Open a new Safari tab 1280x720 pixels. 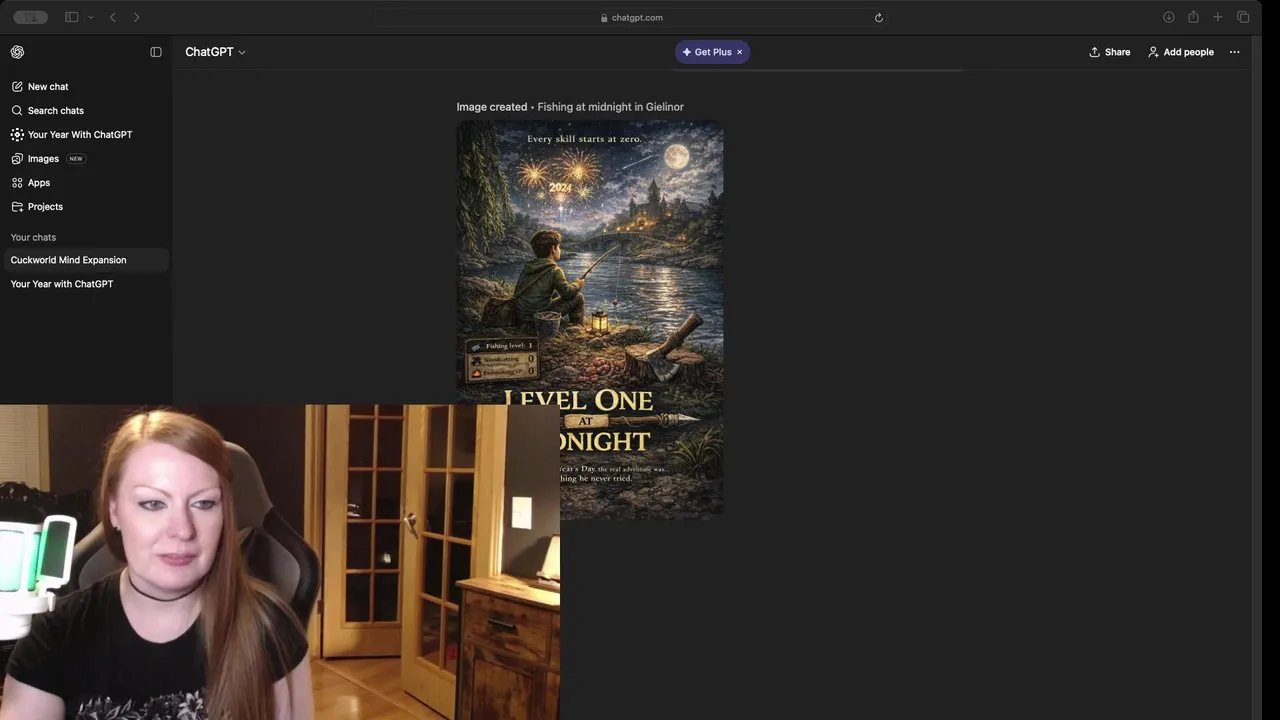[1218, 17]
